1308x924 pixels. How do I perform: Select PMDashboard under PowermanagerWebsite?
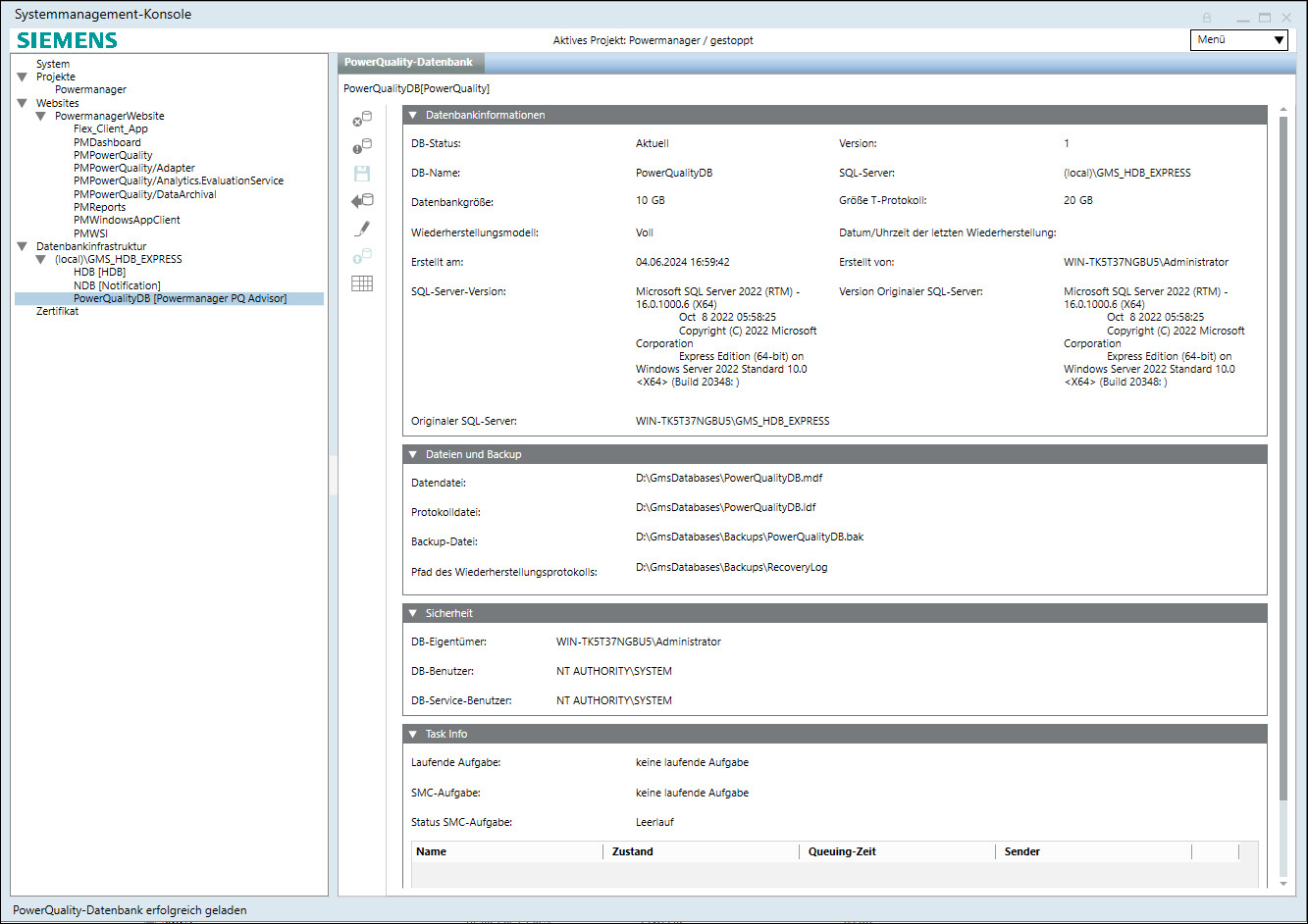coord(107,142)
